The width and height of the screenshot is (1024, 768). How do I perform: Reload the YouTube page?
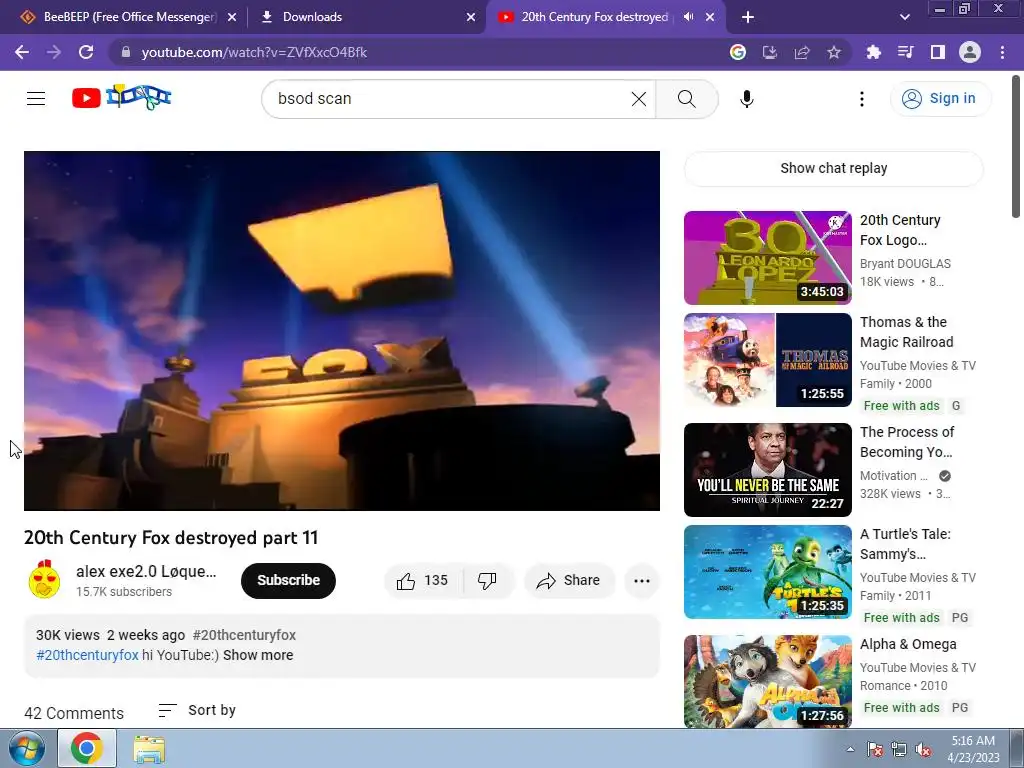point(86,52)
